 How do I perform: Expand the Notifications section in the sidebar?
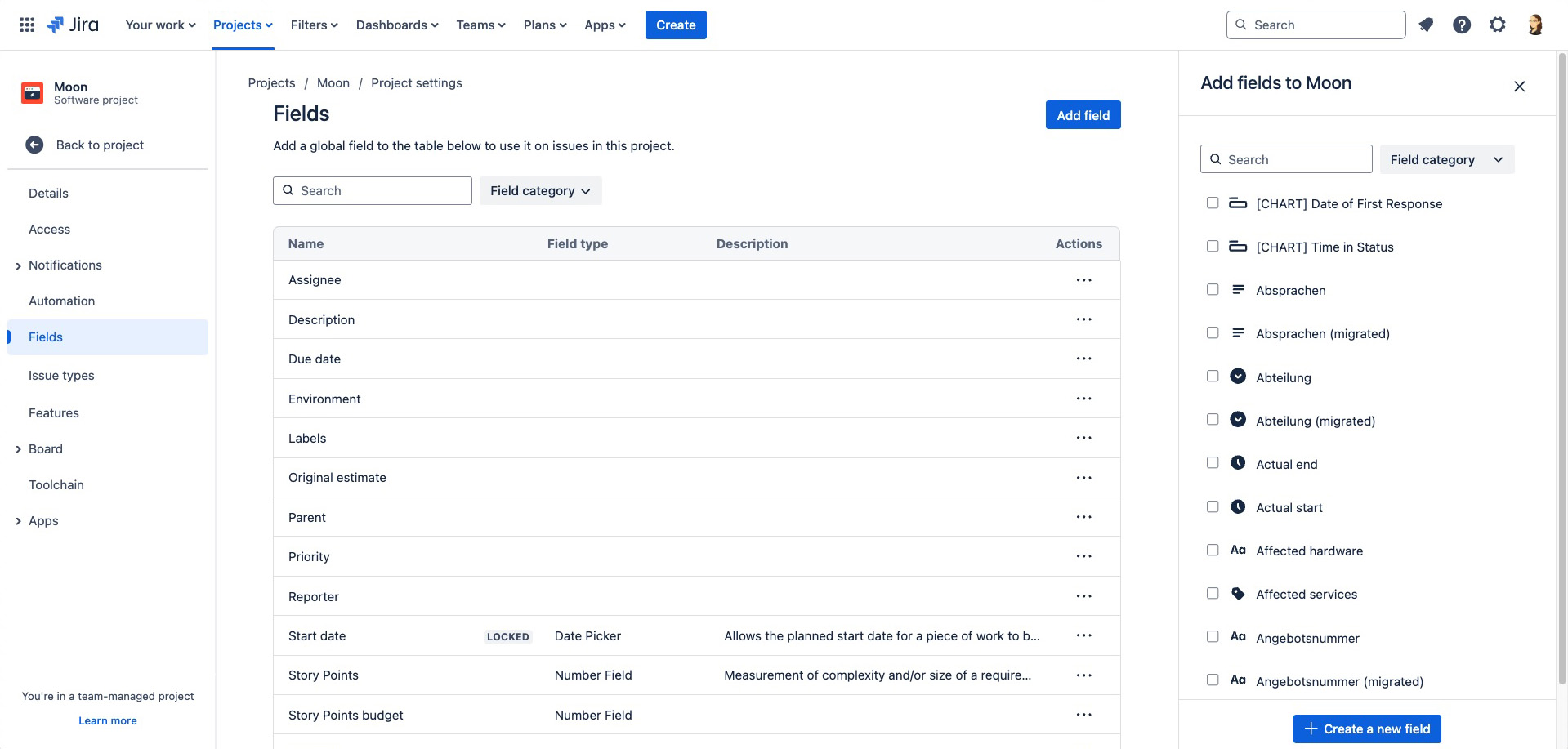click(18, 265)
